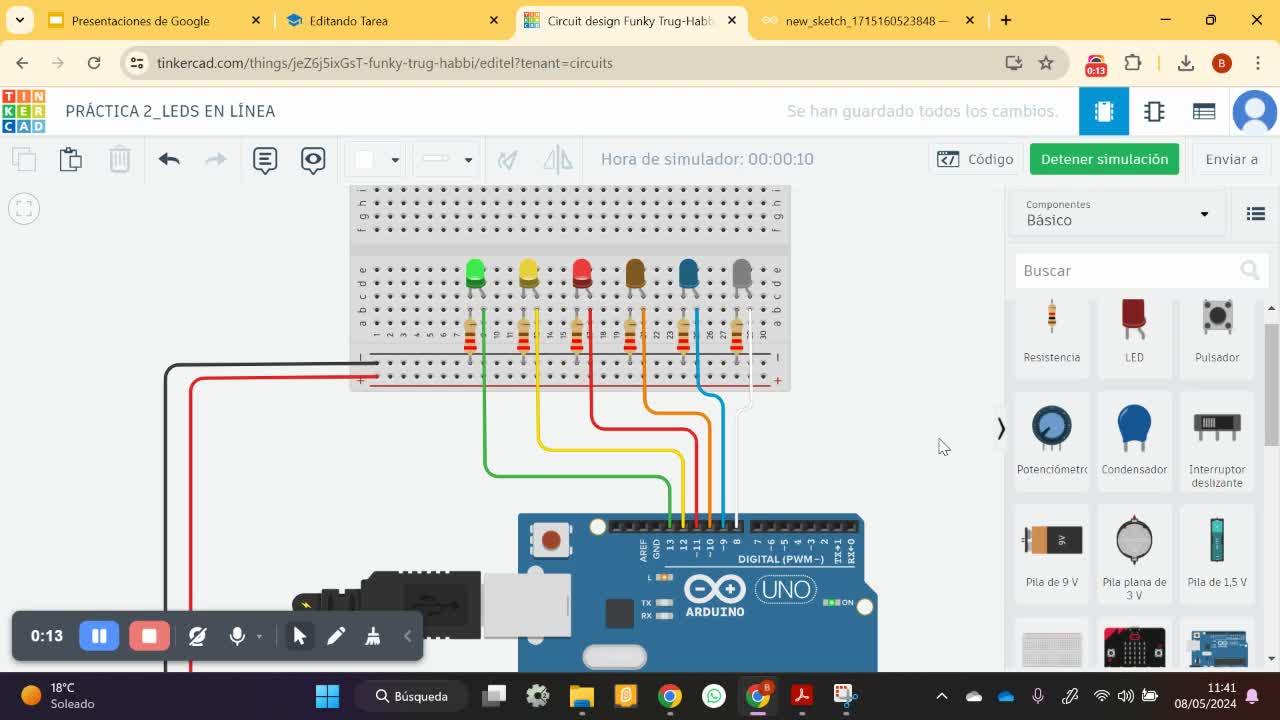Viewport: 1280px width, 720px height.
Task: Select the Potenciómetro component
Action: tap(1052, 440)
